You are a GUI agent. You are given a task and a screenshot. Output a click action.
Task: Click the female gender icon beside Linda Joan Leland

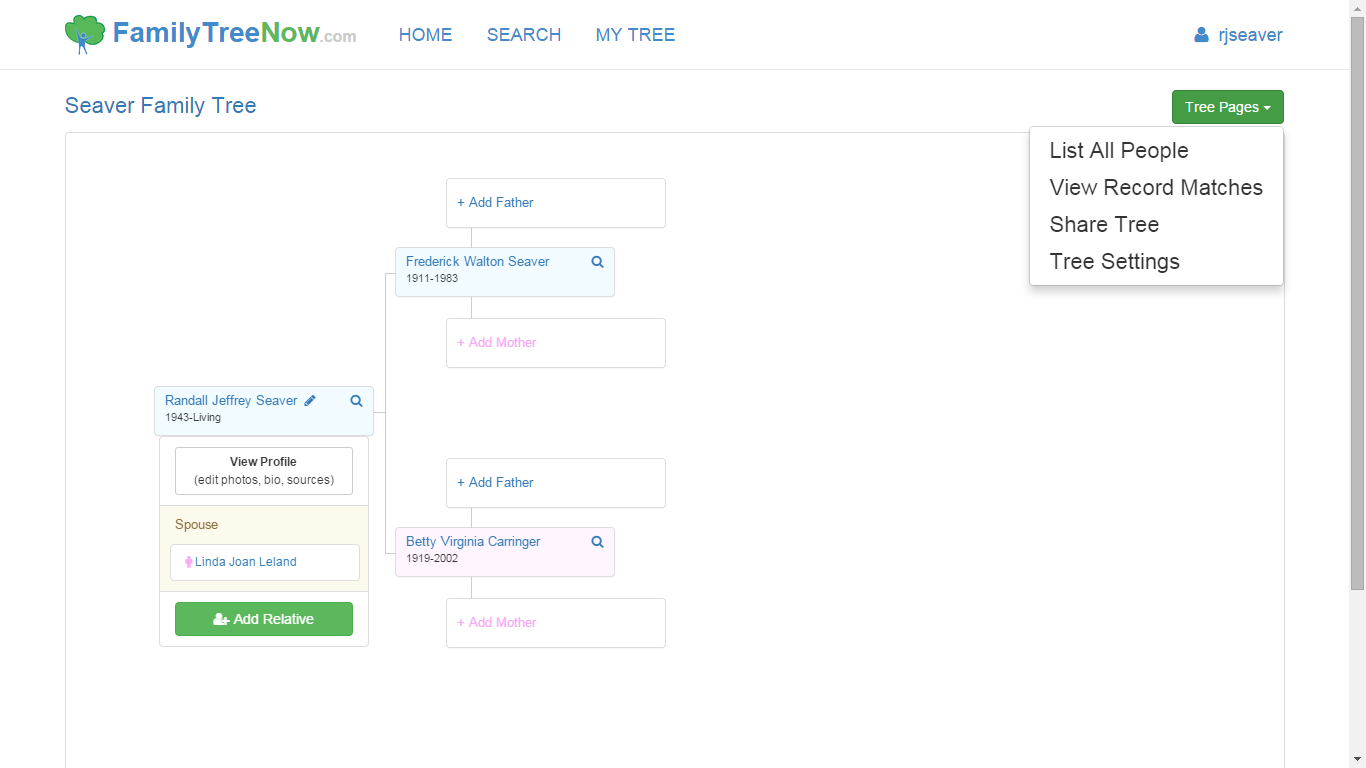coord(188,562)
